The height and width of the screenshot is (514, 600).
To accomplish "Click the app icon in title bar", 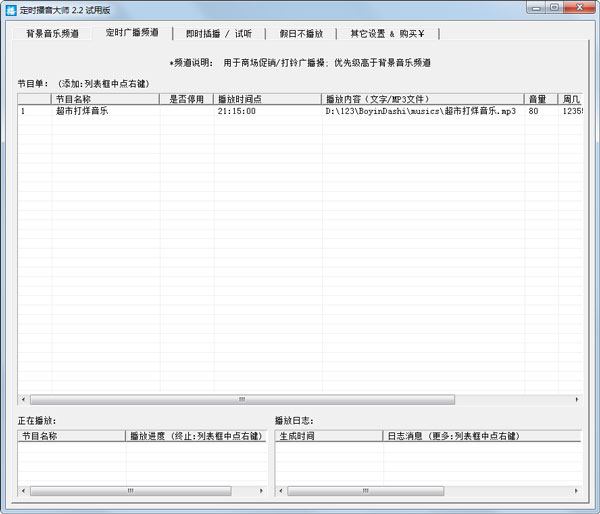I will point(10,9).
